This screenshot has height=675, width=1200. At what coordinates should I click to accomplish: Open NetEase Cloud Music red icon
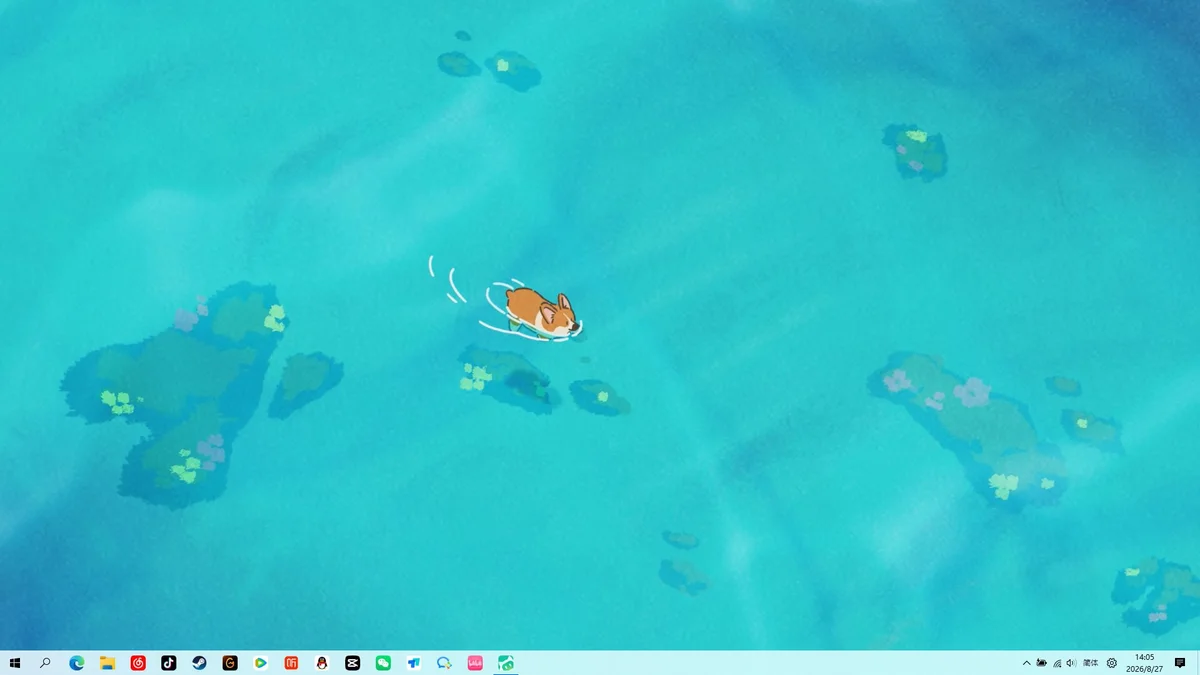tap(138, 663)
